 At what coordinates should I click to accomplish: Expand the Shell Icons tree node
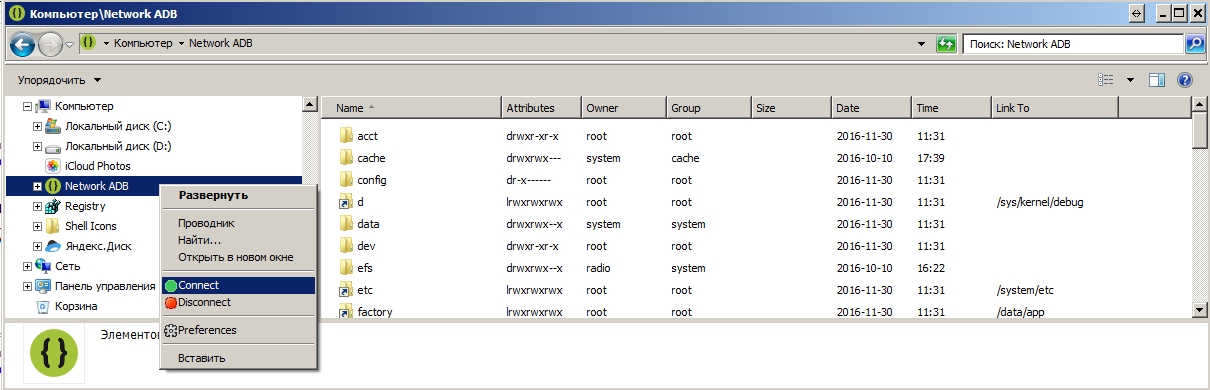click(x=37, y=226)
